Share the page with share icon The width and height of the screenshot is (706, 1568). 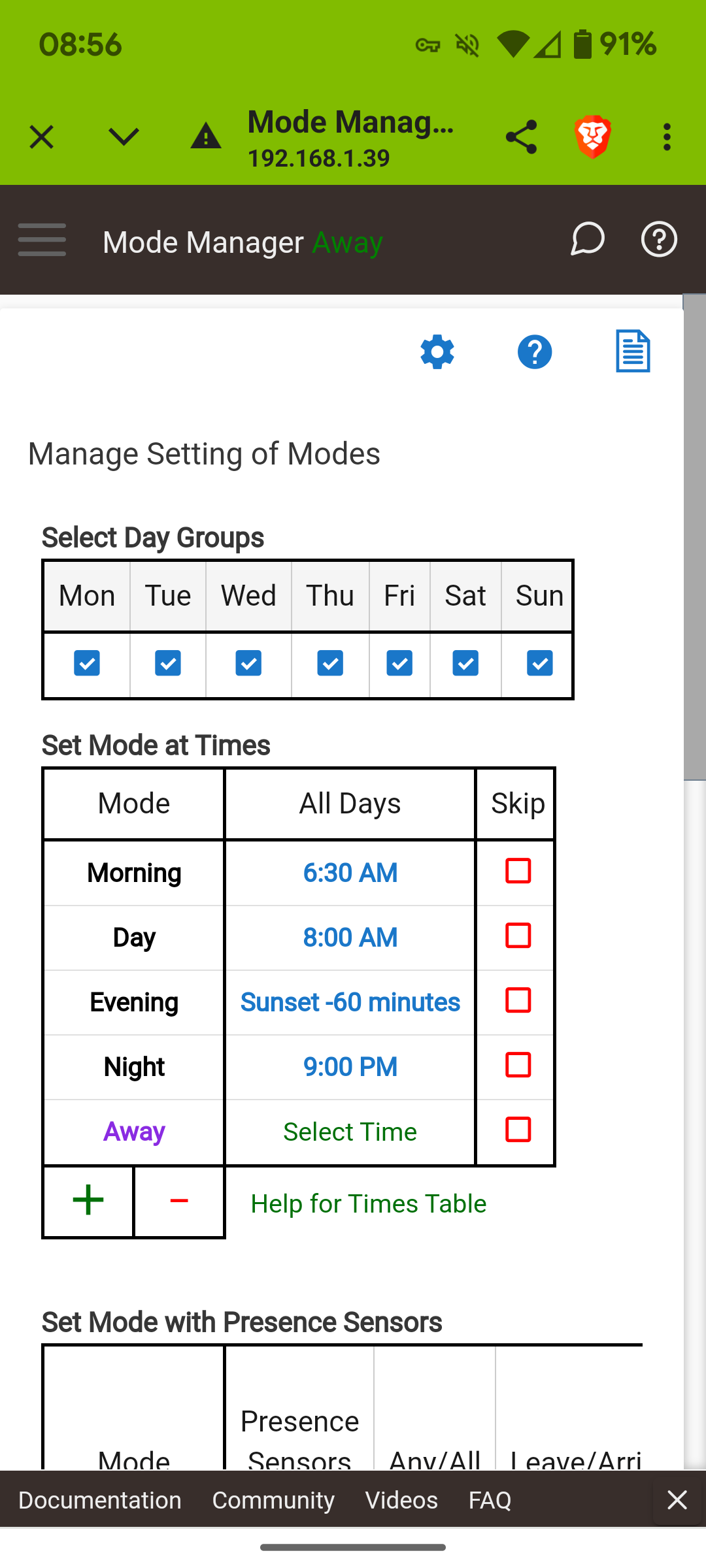521,137
